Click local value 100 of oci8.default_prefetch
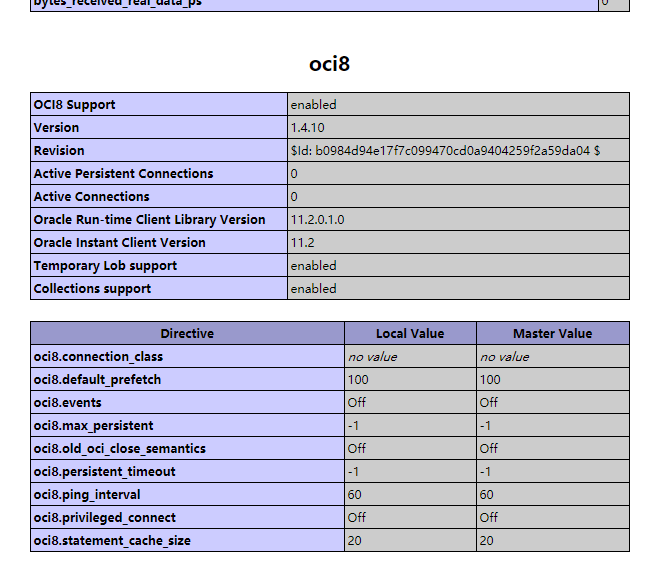This screenshot has height=585, width=656. (x=358, y=380)
